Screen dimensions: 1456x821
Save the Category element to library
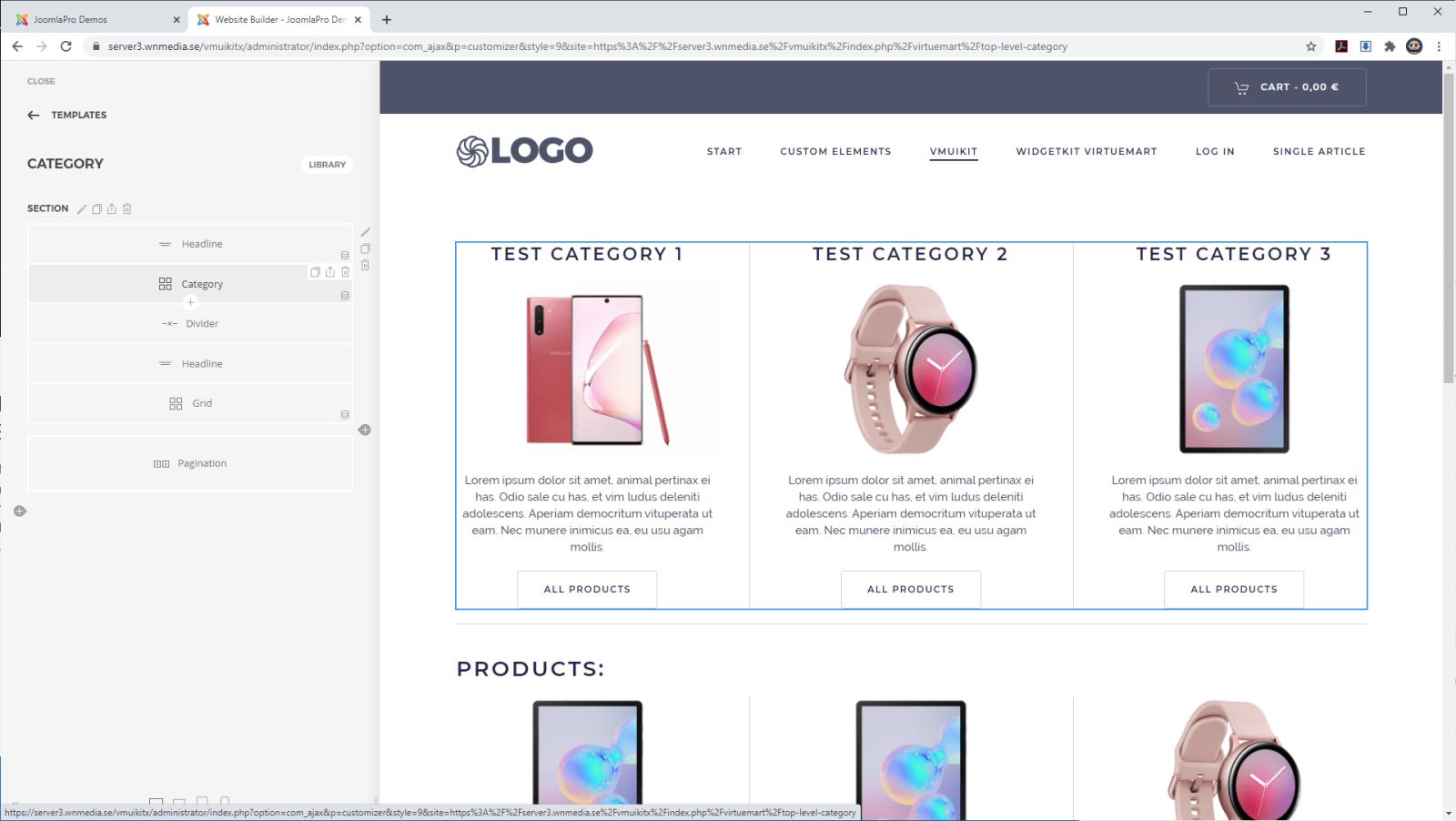(x=330, y=272)
